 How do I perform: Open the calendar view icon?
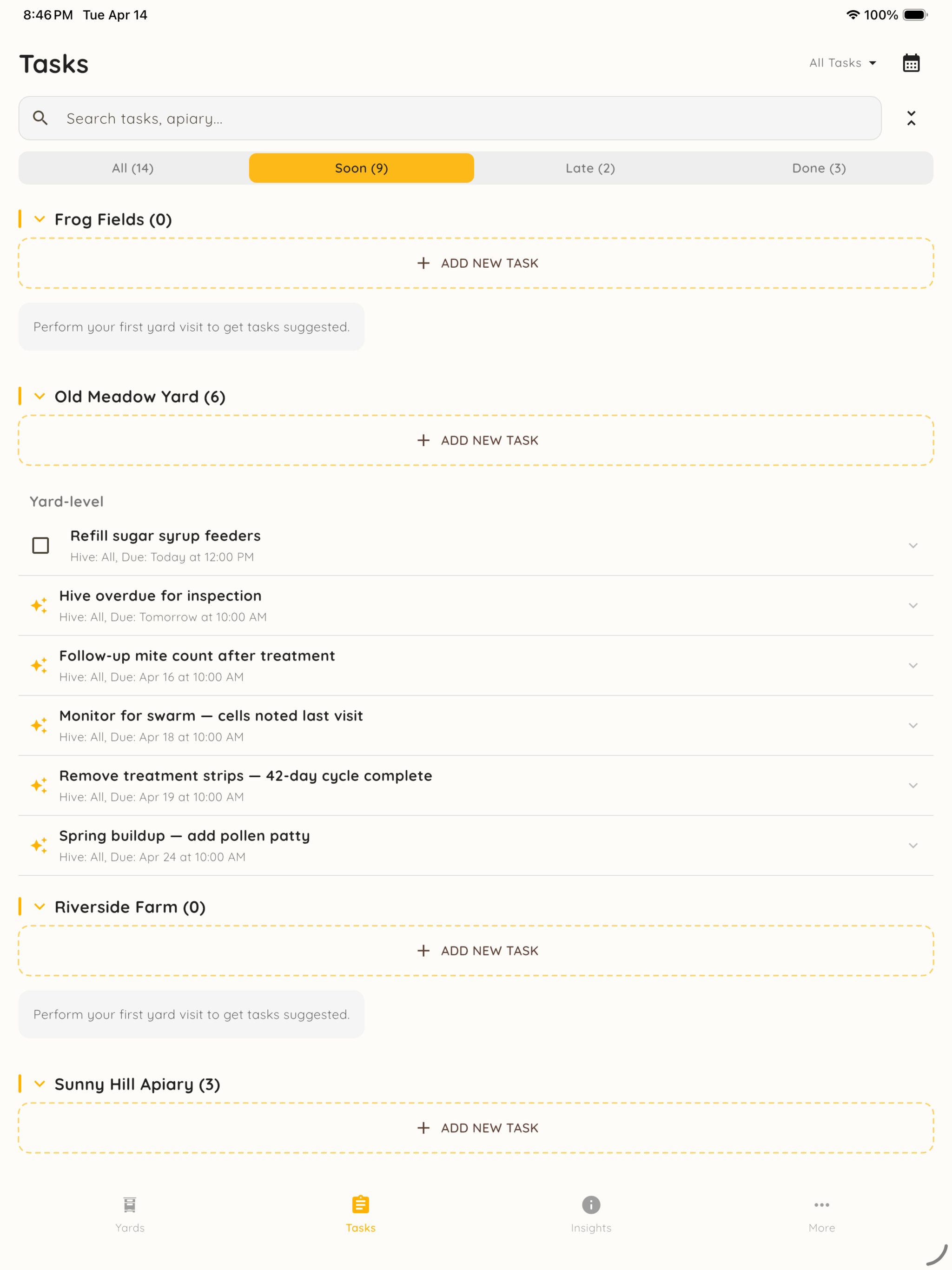pos(911,63)
